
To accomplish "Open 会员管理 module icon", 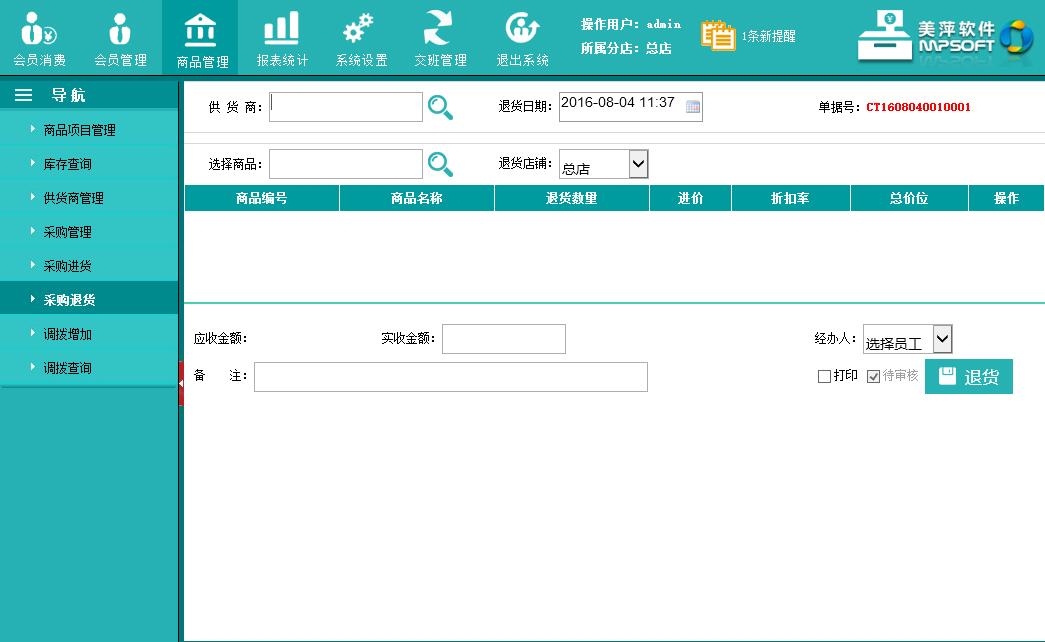I will (x=120, y=30).
